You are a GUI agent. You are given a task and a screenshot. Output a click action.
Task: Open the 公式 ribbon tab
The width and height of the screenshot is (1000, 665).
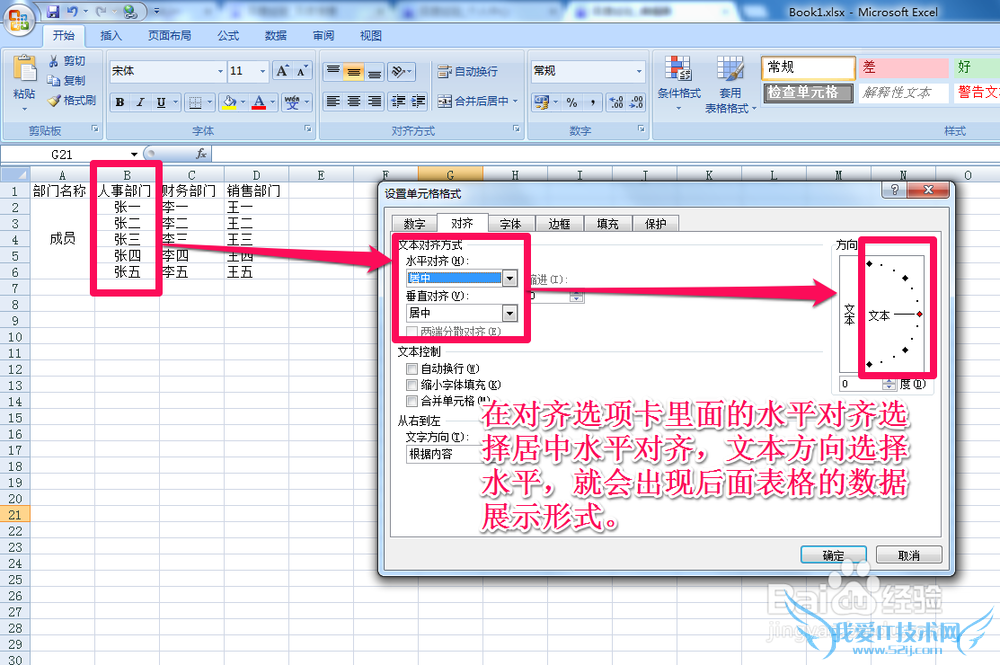click(x=228, y=36)
